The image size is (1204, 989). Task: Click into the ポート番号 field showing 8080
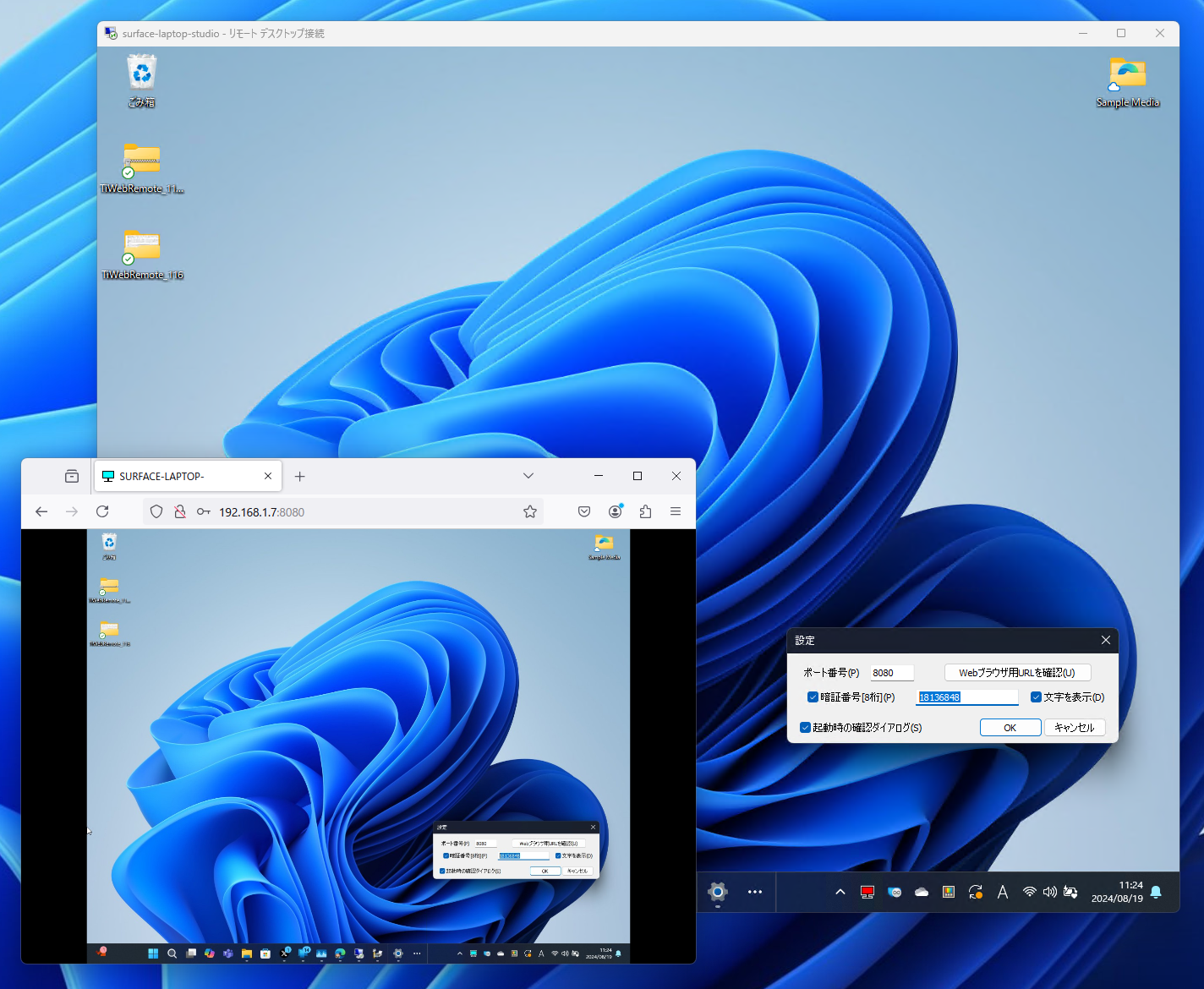pos(892,673)
